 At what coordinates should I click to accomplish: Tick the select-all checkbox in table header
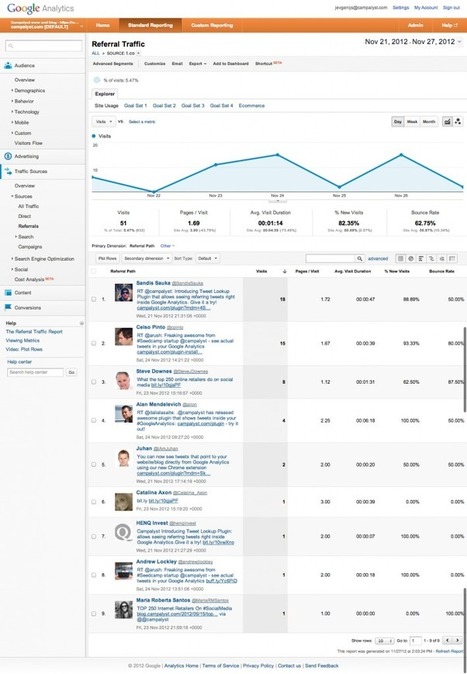coord(94,271)
